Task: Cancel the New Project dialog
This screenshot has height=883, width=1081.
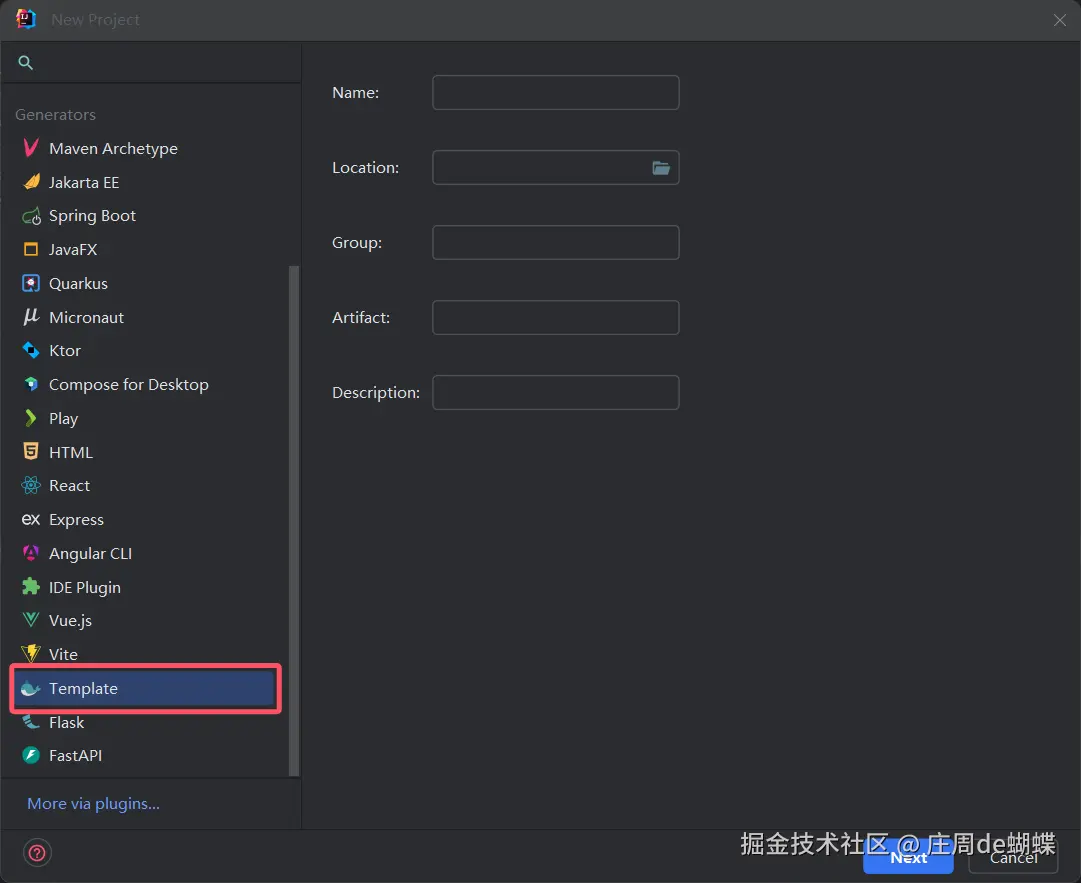Action: click(x=1013, y=857)
